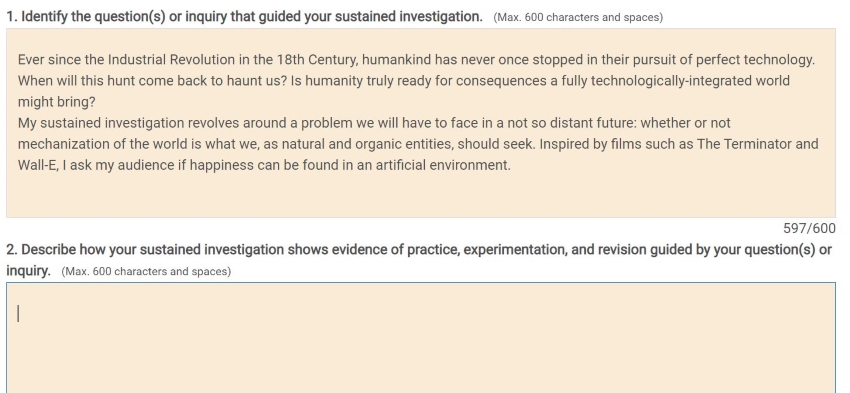The height and width of the screenshot is (393, 850).
Task: Click the max characters note under question 2
Action: 146,271
